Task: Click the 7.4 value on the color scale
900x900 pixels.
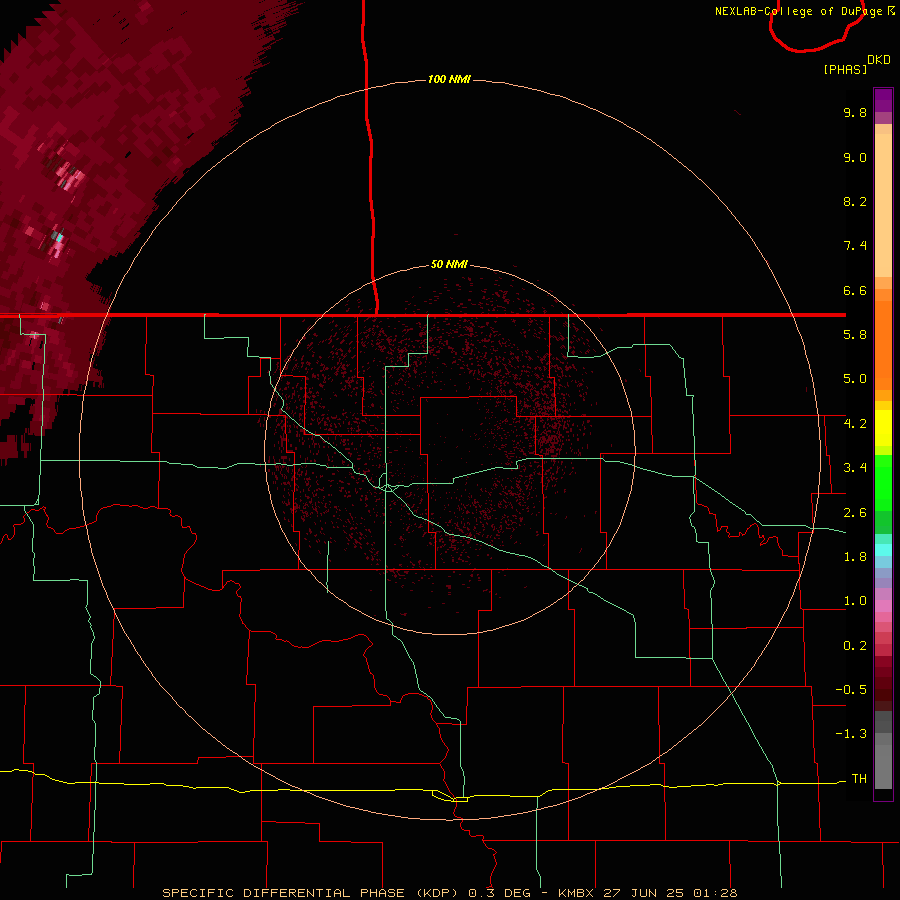Action: click(x=855, y=246)
